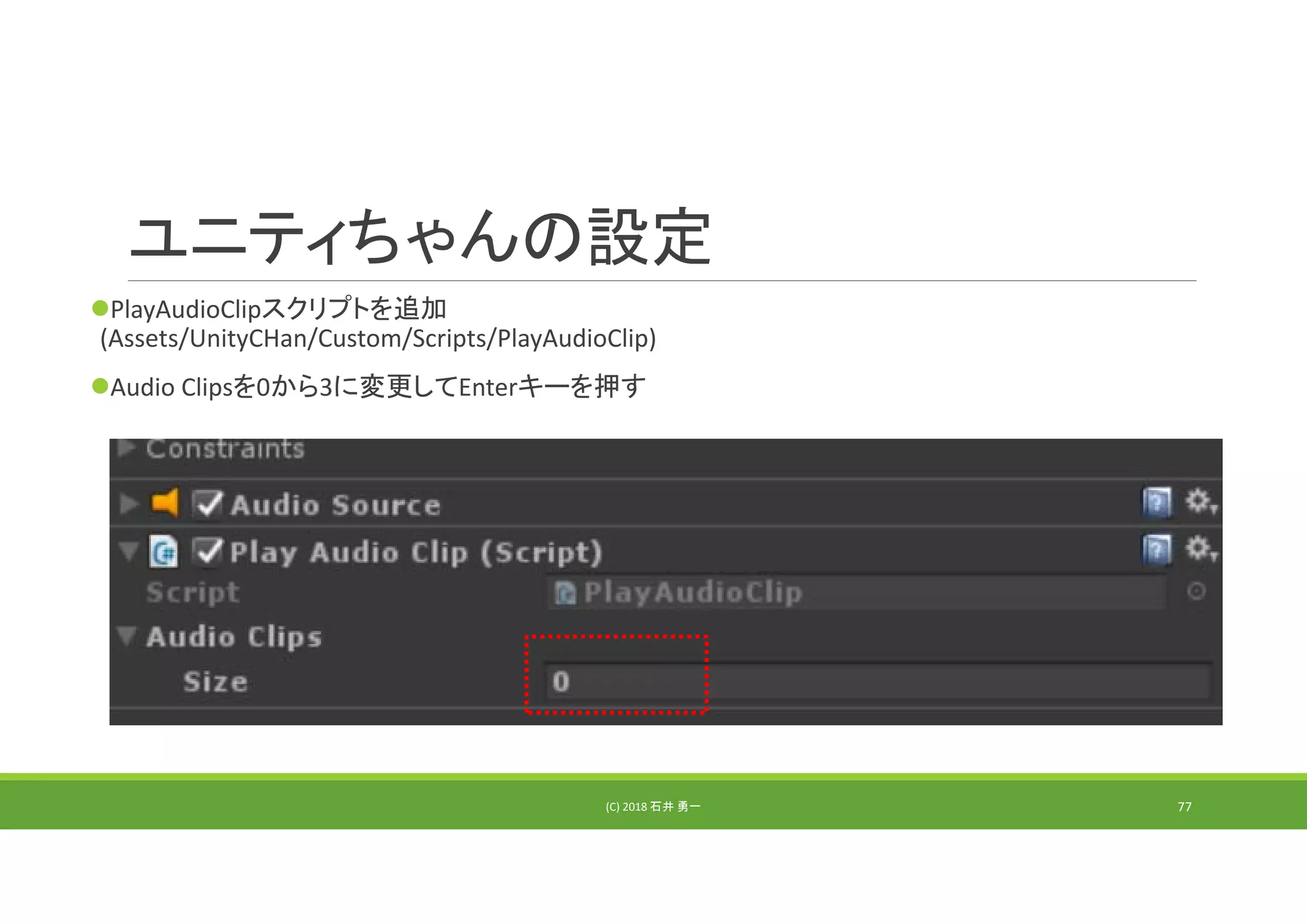Screen dimensions: 1307x924
Task: Open Play Audio Clip gear settings menu
Action: [1201, 549]
